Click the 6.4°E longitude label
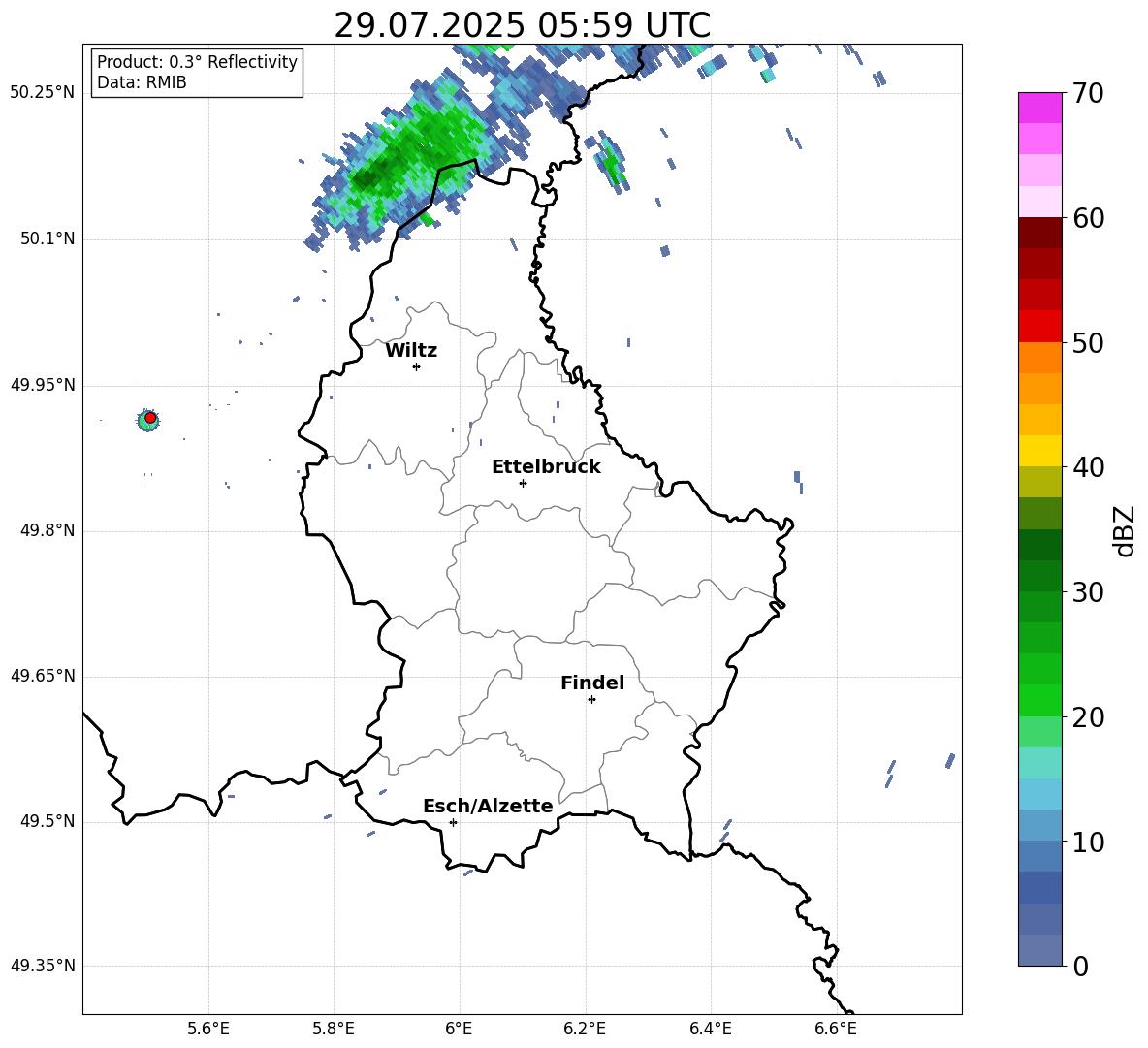1148x1048 pixels. [x=710, y=1029]
